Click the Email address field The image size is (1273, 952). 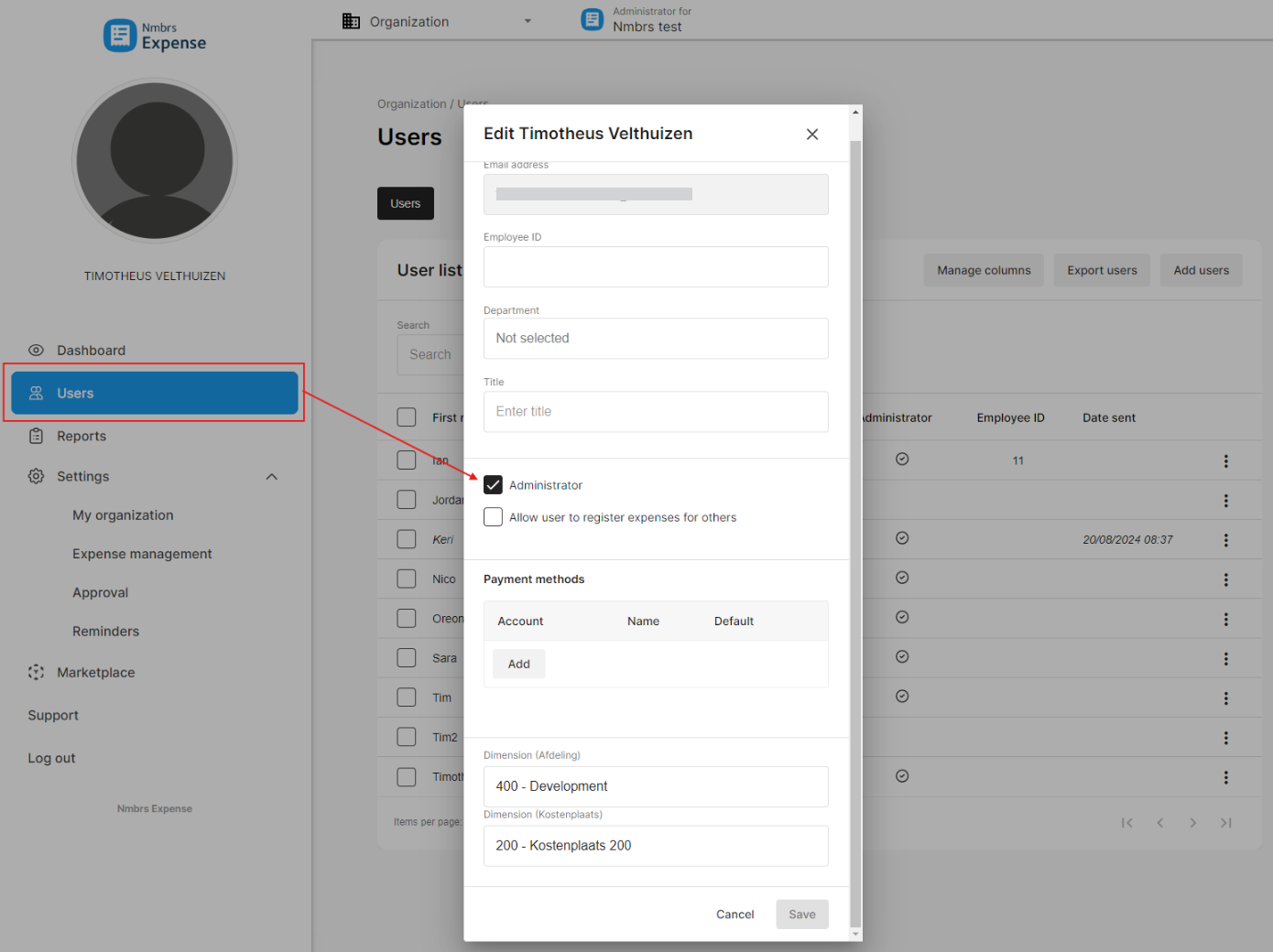[x=656, y=195]
